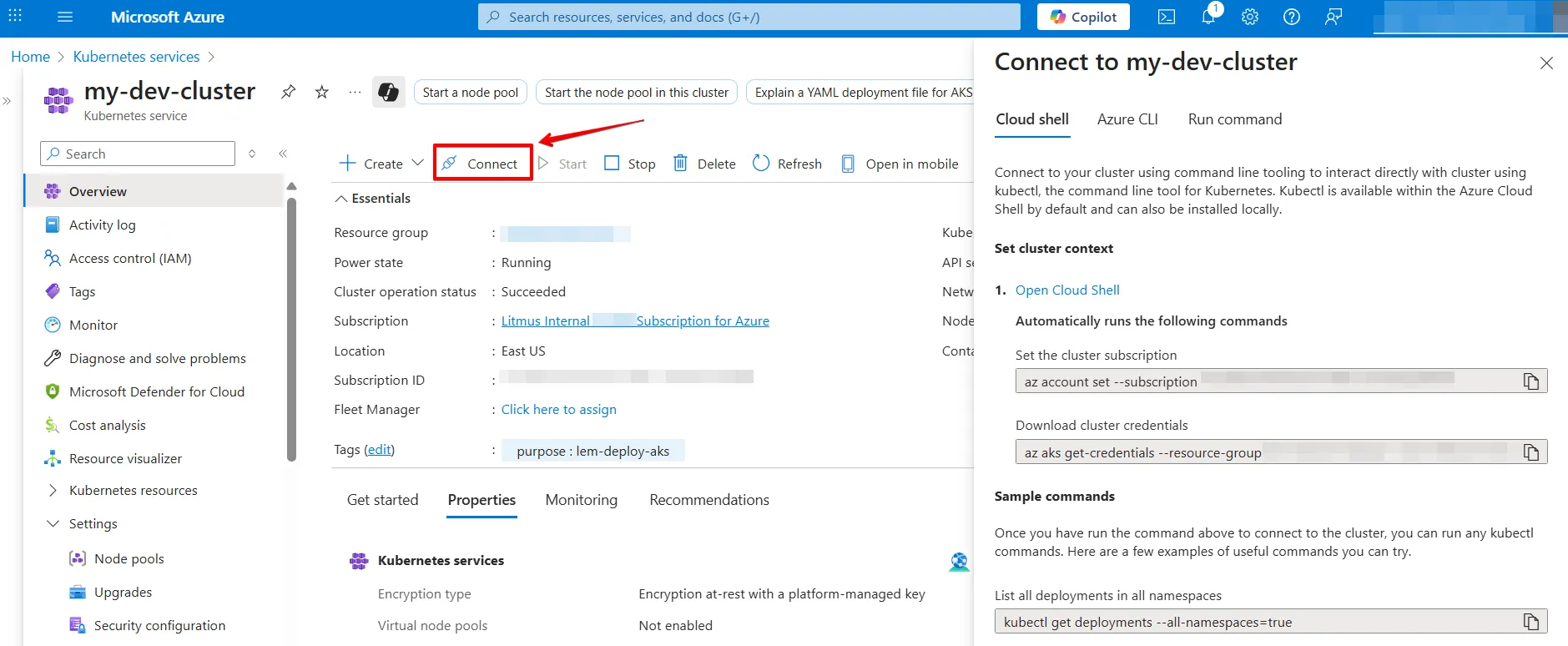Click the edit link next to Tags
1568x646 pixels.
point(379,449)
